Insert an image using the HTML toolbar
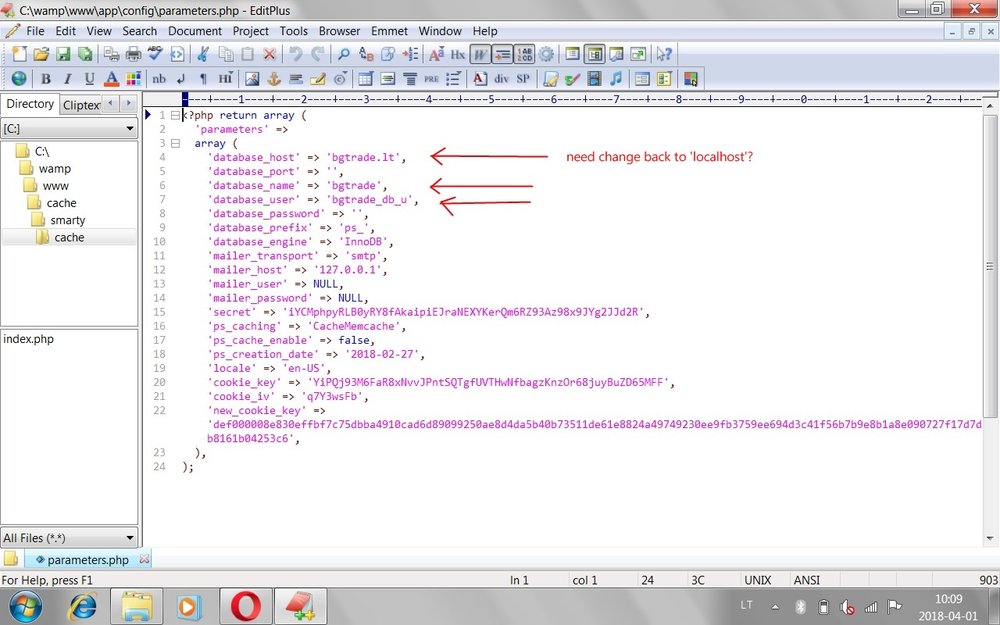 pos(254,78)
